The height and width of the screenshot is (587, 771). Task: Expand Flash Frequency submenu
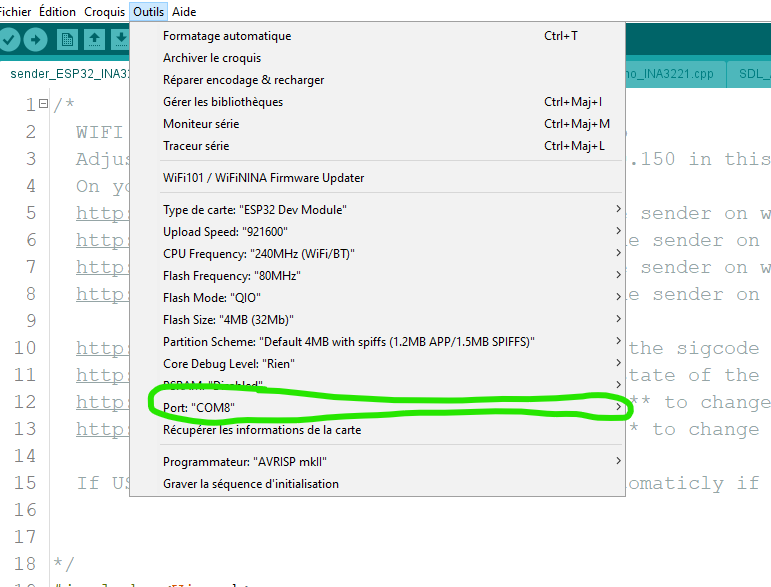click(x=377, y=276)
